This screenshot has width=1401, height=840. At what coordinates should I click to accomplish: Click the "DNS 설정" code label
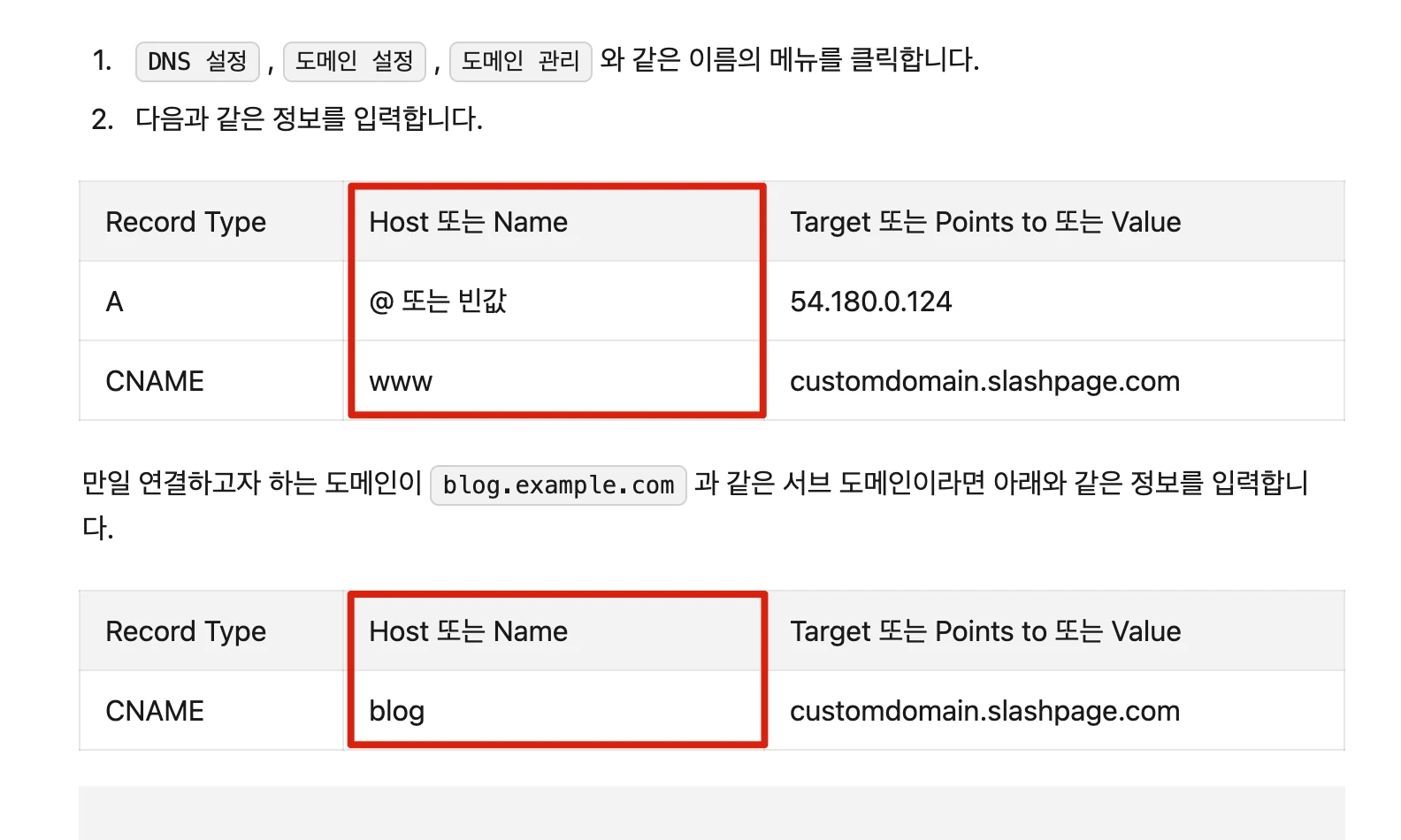(197, 62)
